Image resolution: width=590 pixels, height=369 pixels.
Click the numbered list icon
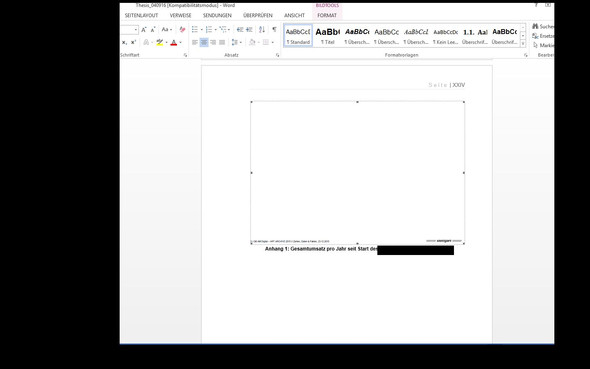coord(209,29)
